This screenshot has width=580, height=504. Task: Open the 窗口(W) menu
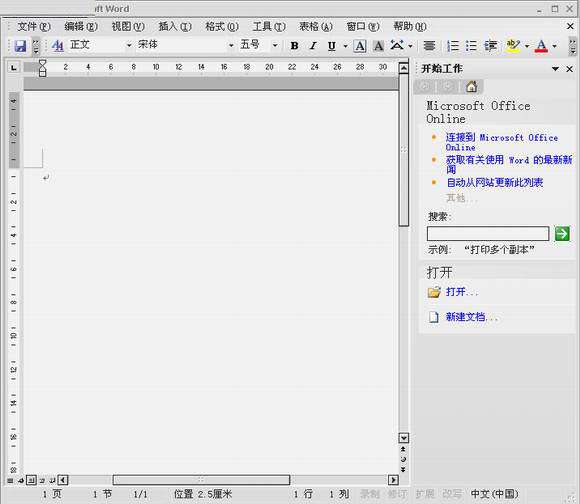click(363, 27)
